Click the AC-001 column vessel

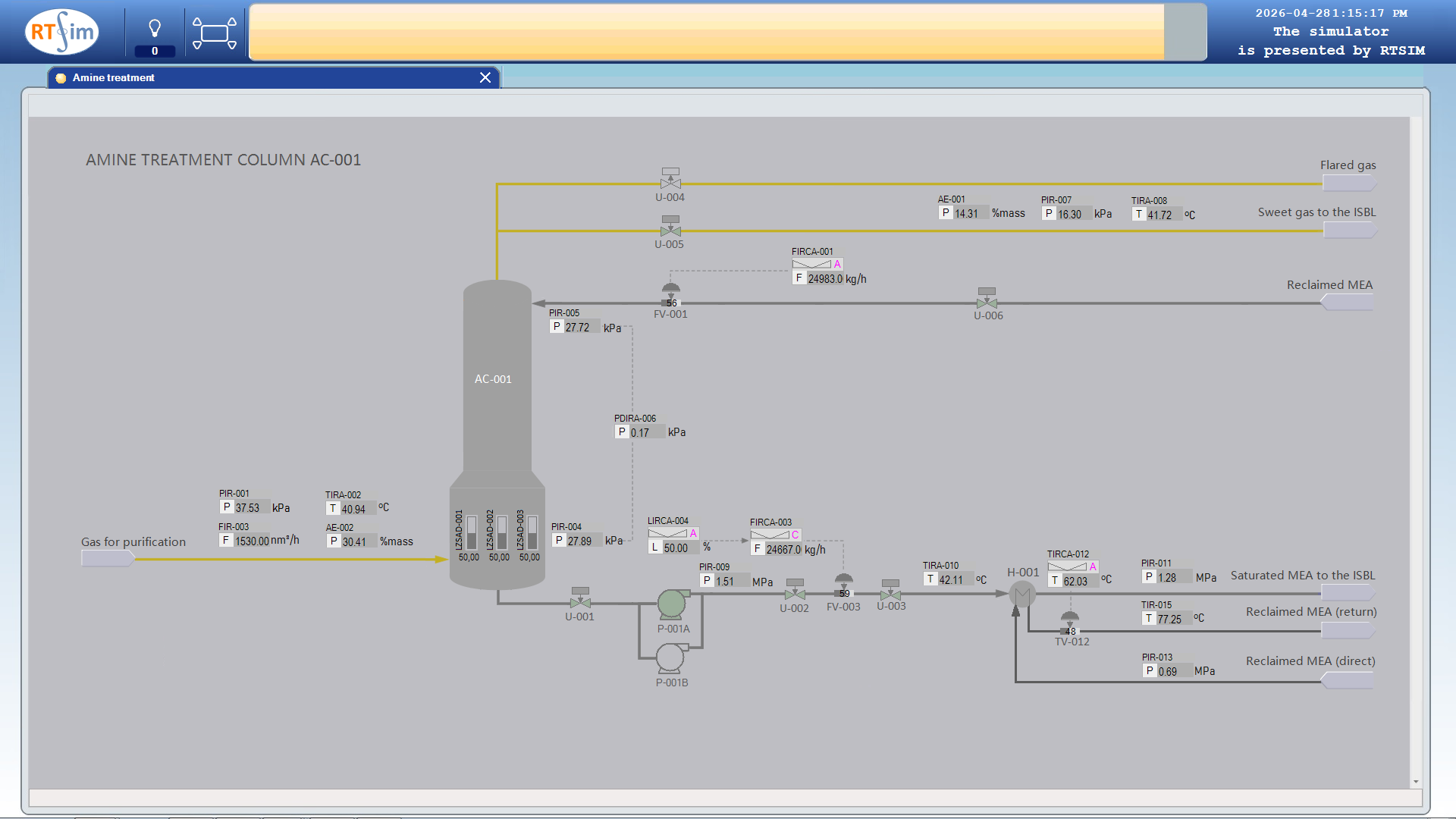[497, 434]
